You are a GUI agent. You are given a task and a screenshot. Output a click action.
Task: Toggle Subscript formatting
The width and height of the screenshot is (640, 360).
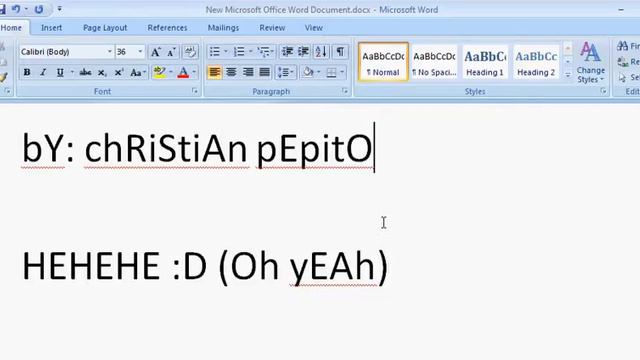tap(102, 73)
